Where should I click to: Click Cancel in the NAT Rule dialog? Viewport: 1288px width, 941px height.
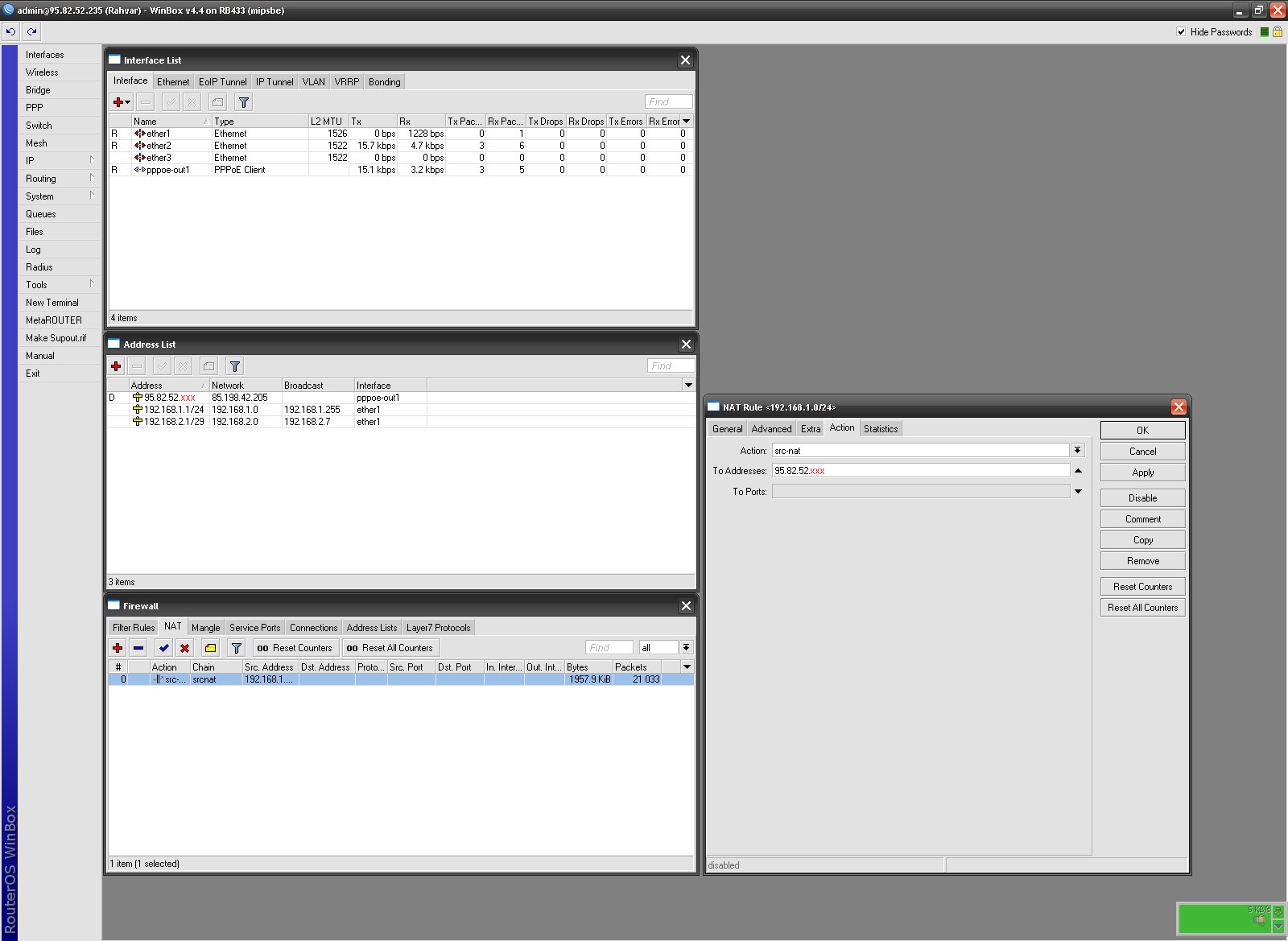1143,452
